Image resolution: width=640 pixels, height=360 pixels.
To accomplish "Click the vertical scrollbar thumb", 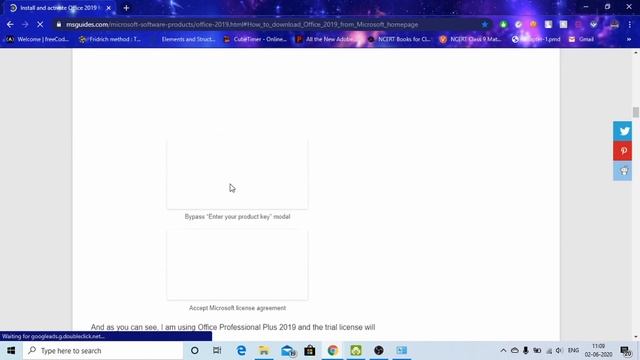I will click(636, 112).
